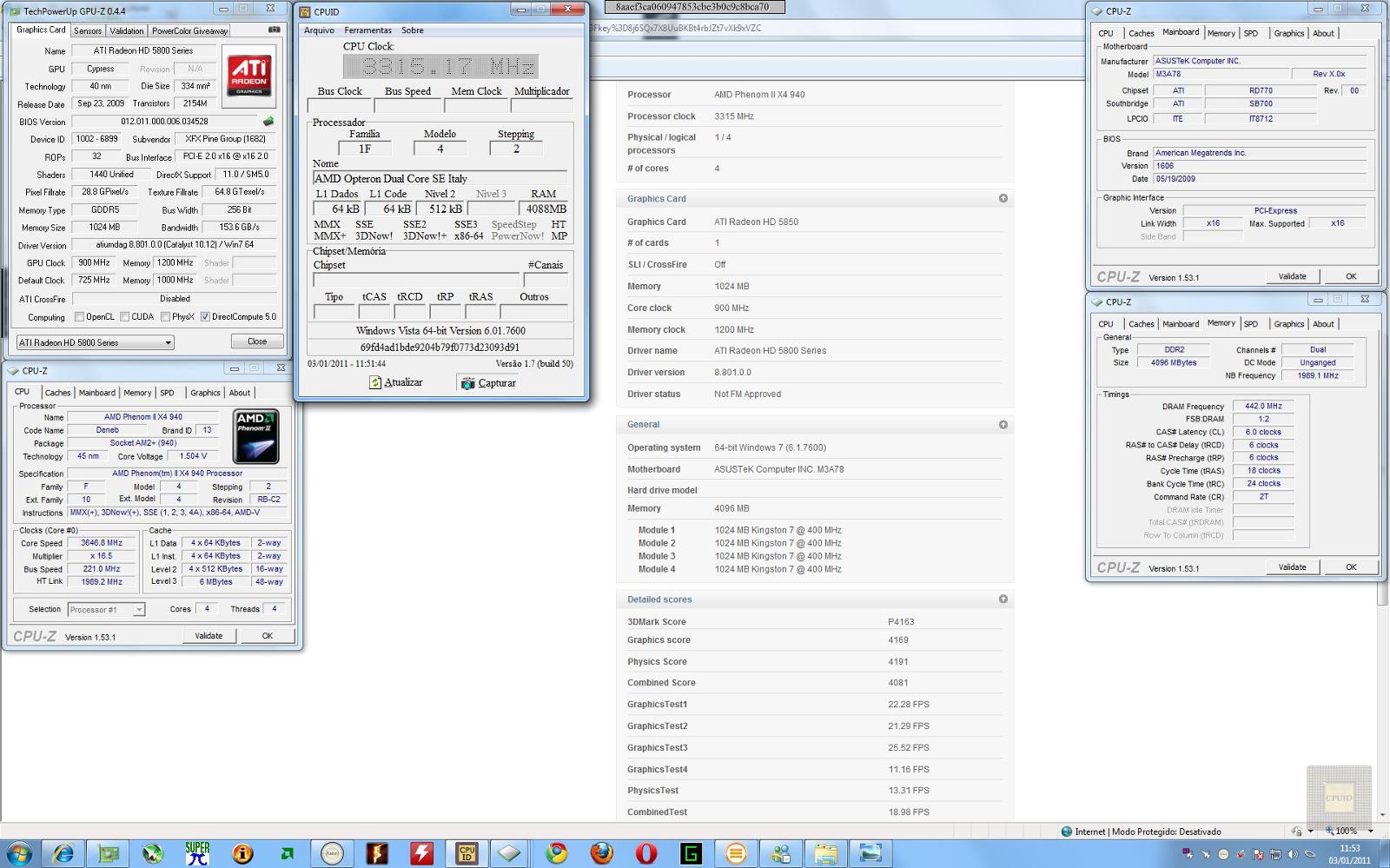Viewport: 1390px width, 868px height.
Task: Enable the OpenCL checkbox in GPU-Z
Action: pyautogui.click(x=79, y=317)
